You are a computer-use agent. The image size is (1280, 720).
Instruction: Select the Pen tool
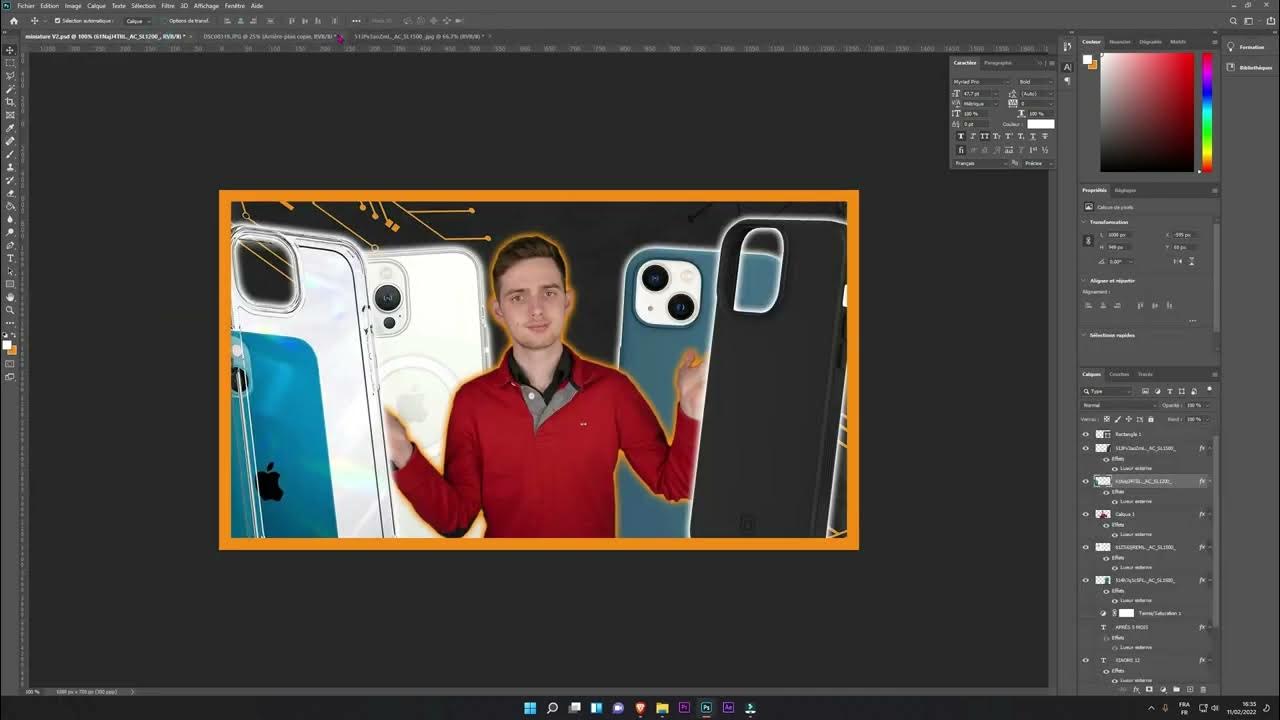click(x=10, y=245)
